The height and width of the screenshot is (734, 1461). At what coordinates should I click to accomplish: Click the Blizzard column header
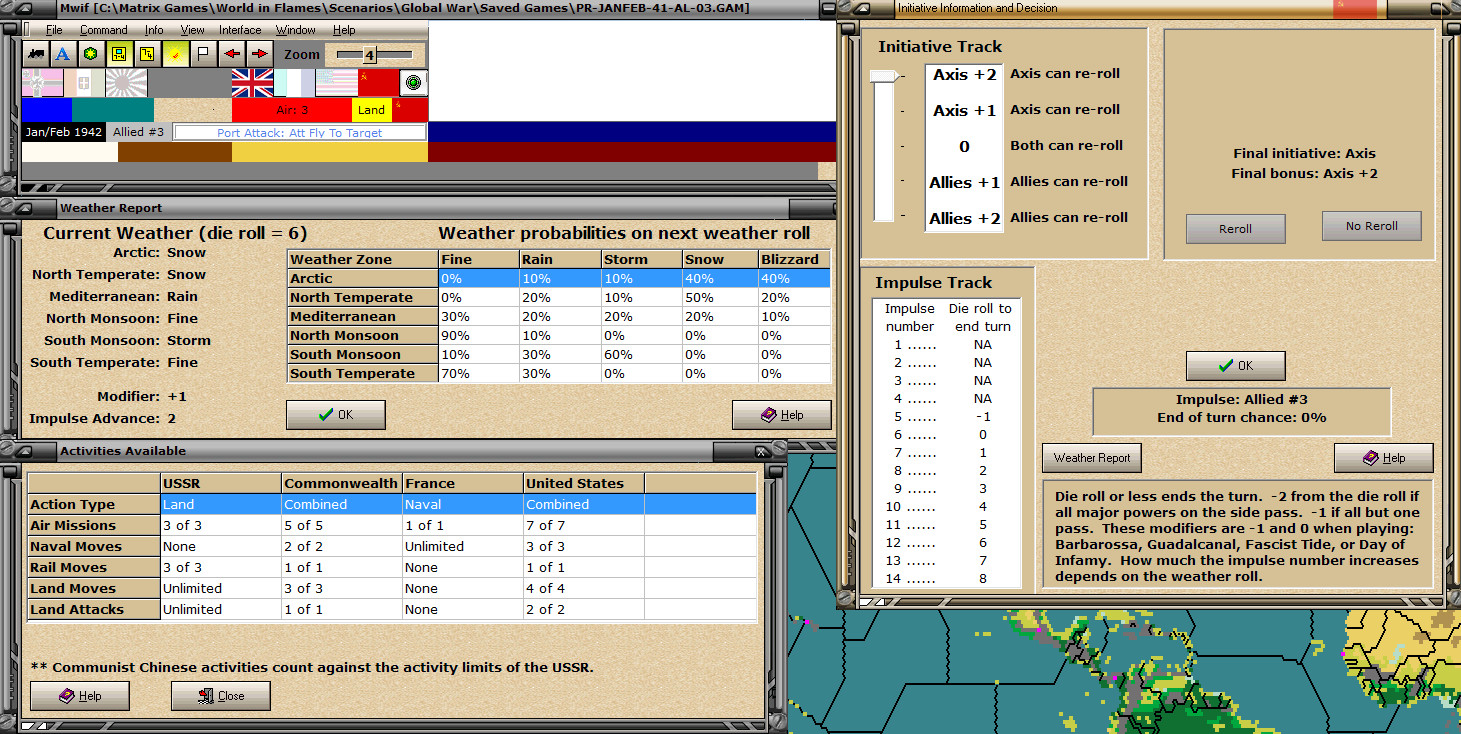coord(795,259)
